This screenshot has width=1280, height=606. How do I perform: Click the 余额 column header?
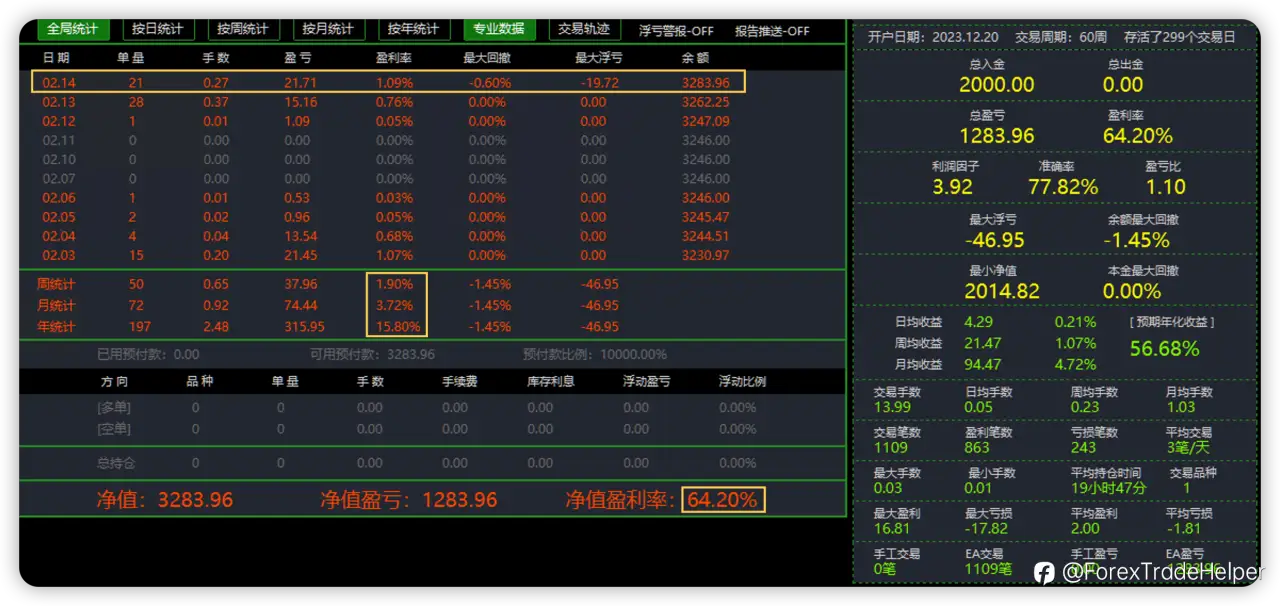point(696,59)
